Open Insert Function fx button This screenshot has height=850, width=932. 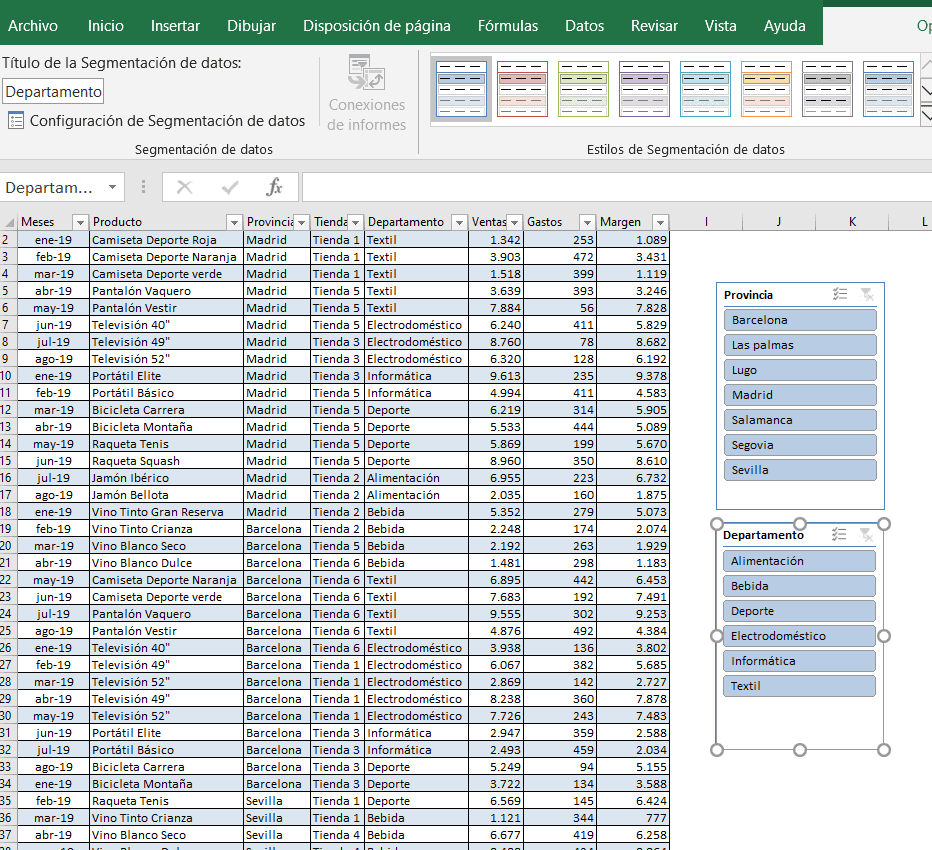coord(273,187)
